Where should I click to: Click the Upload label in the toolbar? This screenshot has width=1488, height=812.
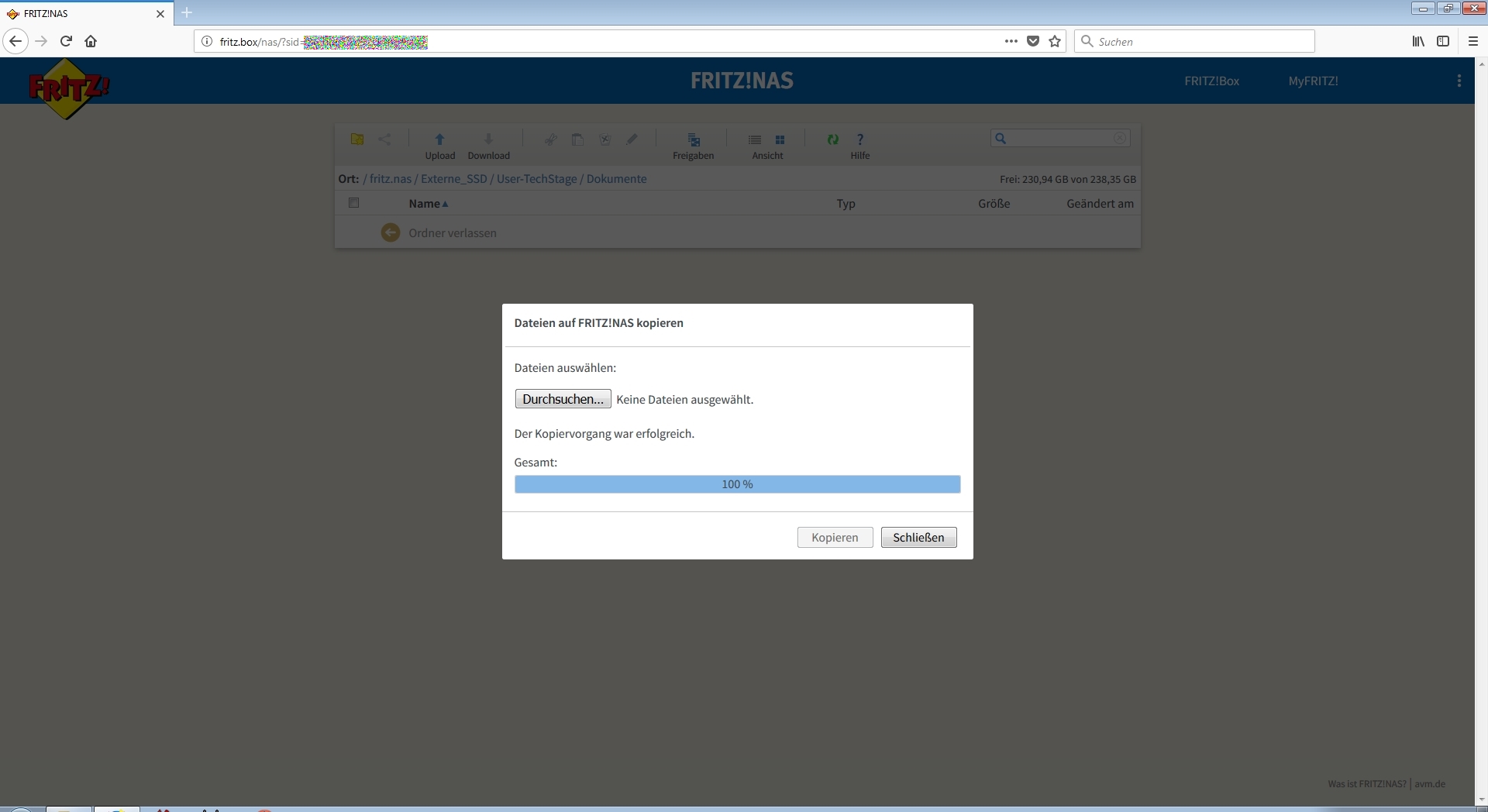click(x=439, y=156)
